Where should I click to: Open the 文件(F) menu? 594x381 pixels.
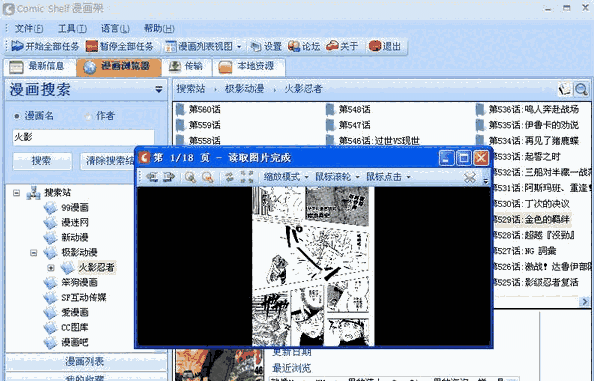[x=29, y=28]
